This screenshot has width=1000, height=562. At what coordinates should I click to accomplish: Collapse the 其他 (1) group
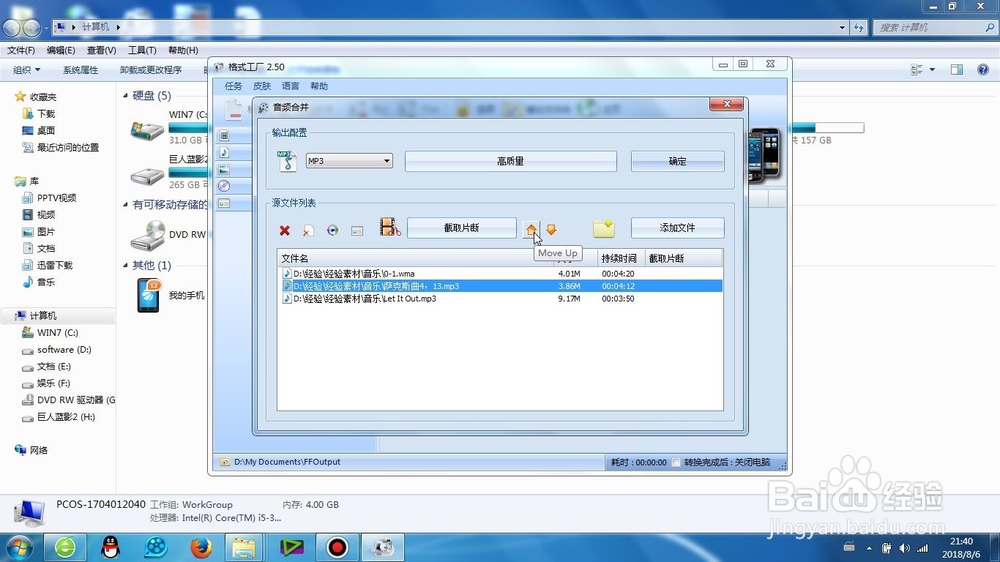[126, 265]
